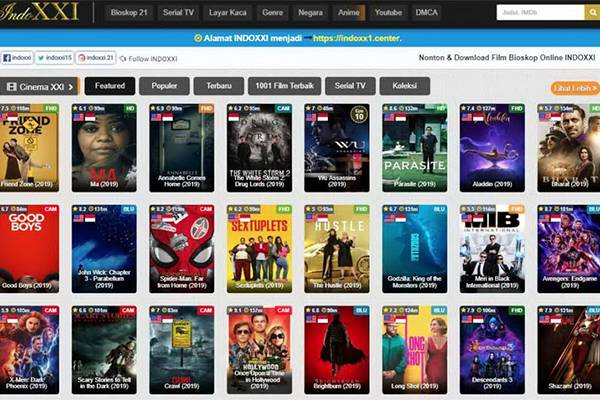Viewport: 600px width, 400px height.
Task: Open the Long Shot (2019) poster
Action: click(414, 350)
